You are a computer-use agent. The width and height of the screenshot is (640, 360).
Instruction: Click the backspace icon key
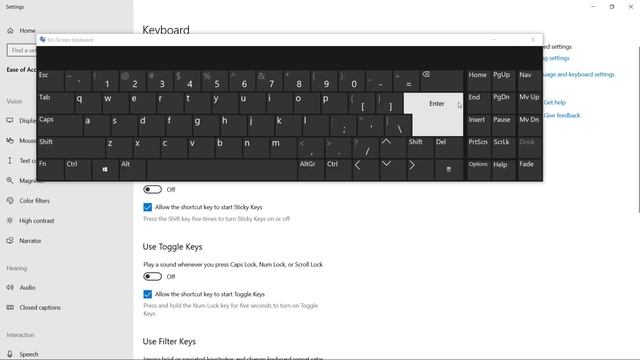442,80
